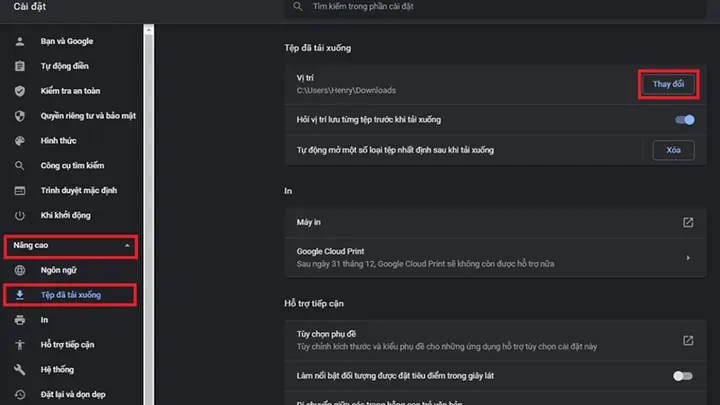
Task: Click the Xóa button
Action: [673, 150]
